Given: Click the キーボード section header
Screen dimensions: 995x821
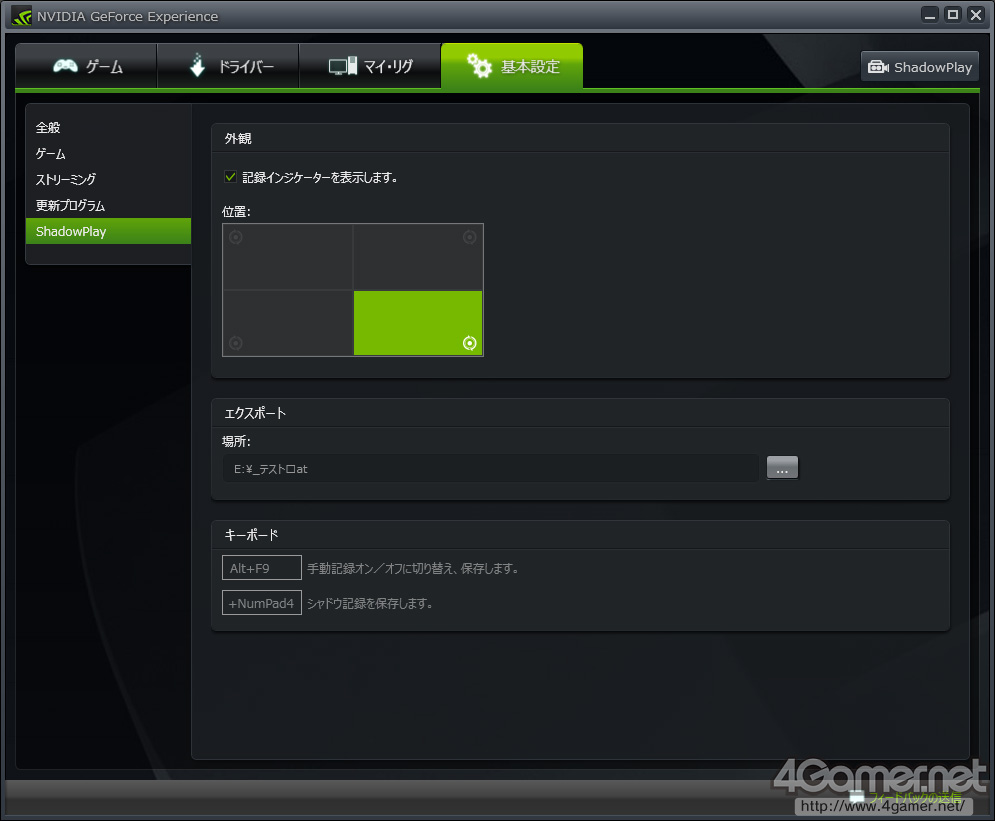Looking at the screenshot, I should click(251, 535).
